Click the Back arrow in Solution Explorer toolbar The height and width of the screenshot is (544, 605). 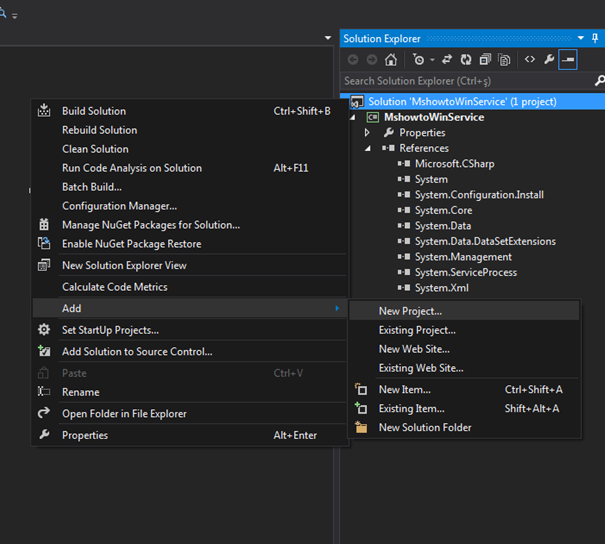click(x=353, y=59)
